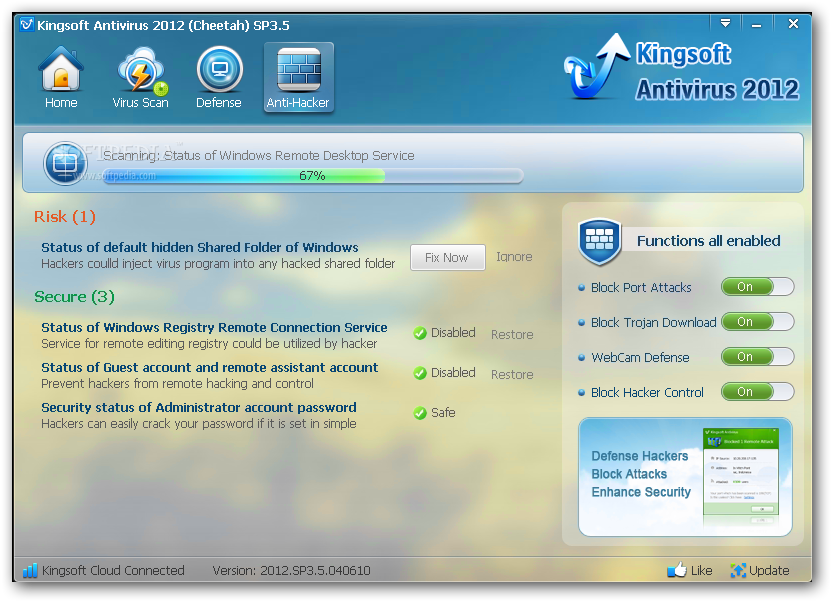Click the Kingsoft Antivirus 2012 arrow logo
Image resolution: width=832 pixels, height=602 pixels.
[x=597, y=67]
